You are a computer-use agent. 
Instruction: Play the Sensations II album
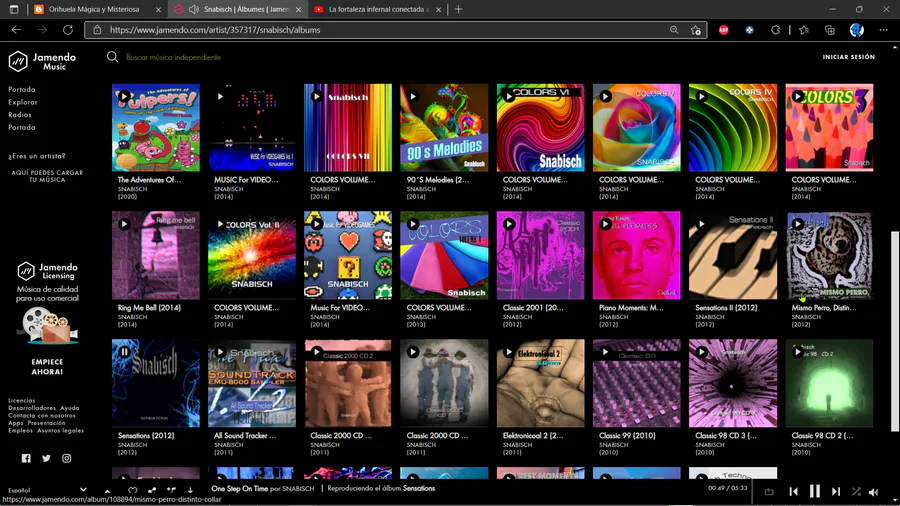click(701, 224)
